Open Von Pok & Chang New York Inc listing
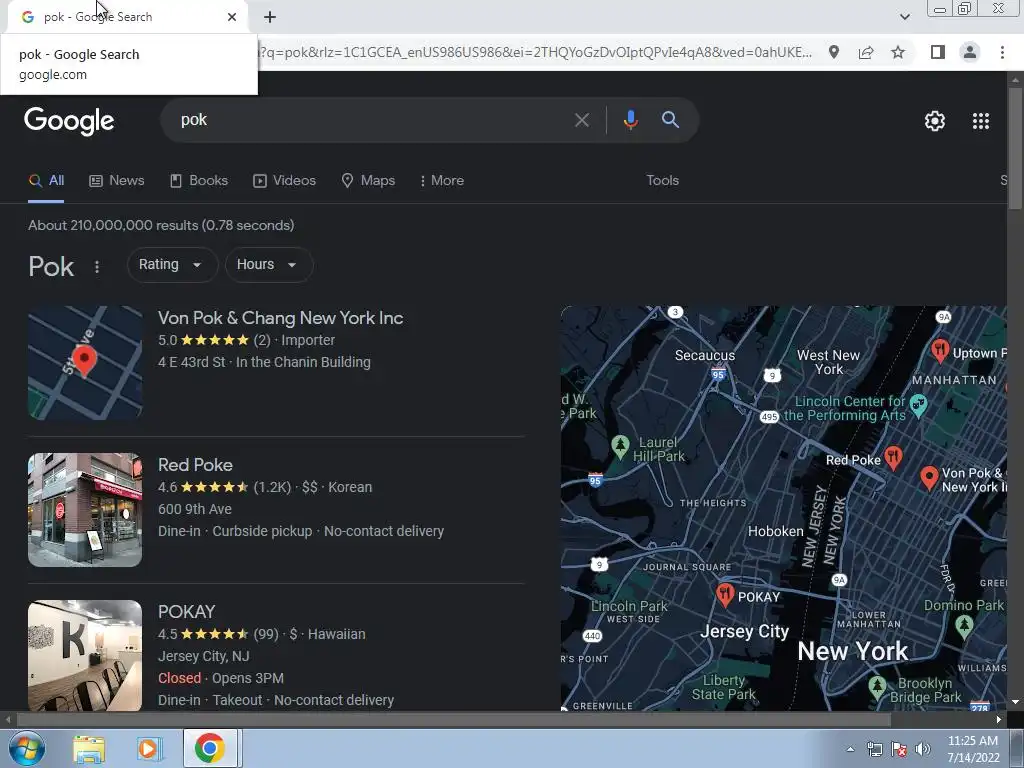Screen dimensions: 1024x768 (x=280, y=318)
